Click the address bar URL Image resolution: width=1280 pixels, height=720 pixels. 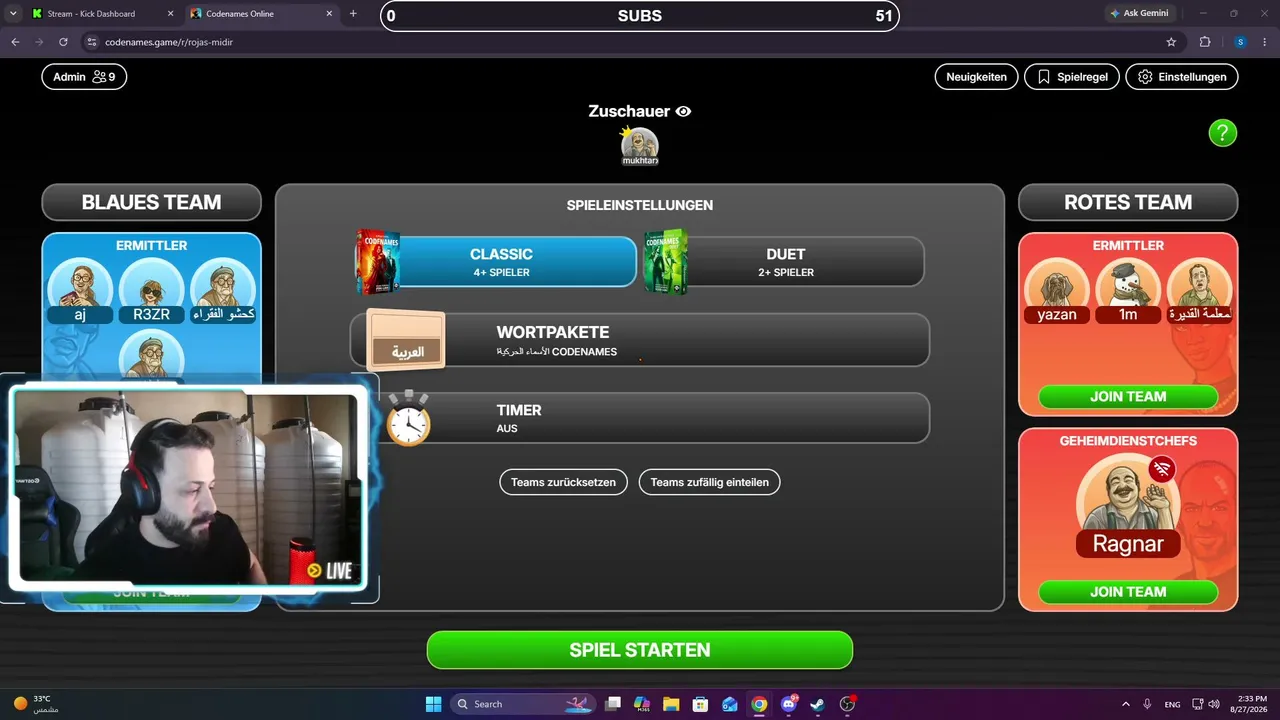(169, 43)
